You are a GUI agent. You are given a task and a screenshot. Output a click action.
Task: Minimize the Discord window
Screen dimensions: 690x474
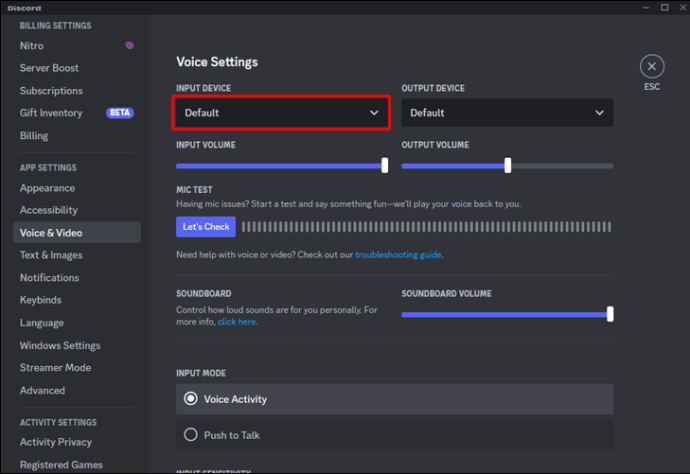tap(646, 7)
